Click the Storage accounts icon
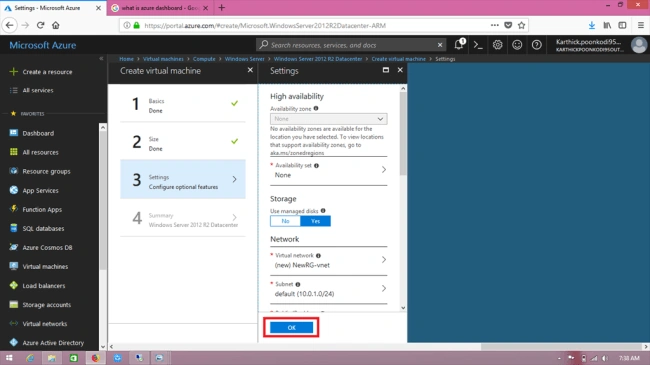Viewport: 650px width, 365px height. click(x=14, y=304)
